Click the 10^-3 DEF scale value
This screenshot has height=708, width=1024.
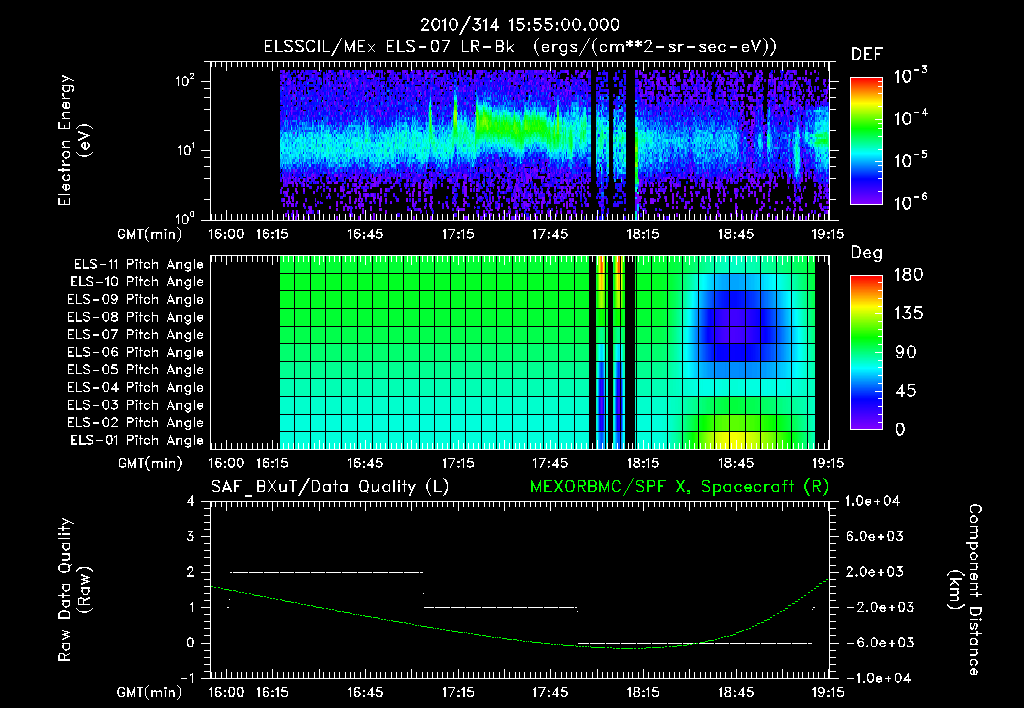[x=910, y=75]
